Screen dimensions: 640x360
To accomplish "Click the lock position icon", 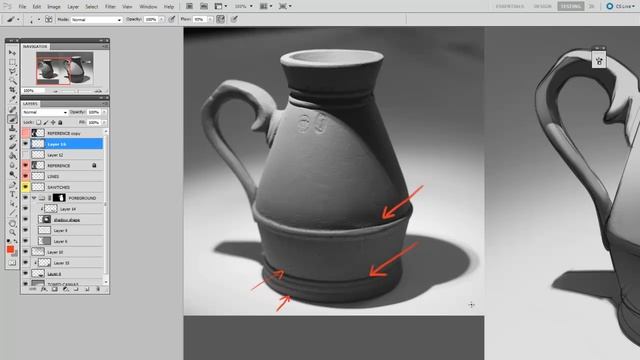I will pos(53,122).
